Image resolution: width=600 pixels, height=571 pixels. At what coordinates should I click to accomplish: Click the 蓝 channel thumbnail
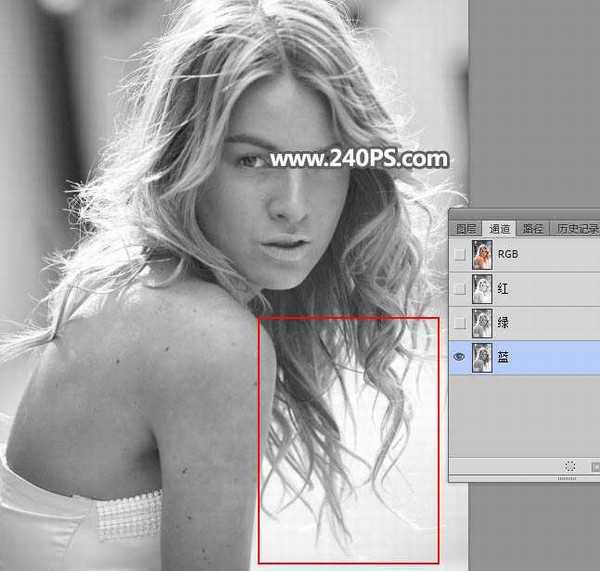tap(482, 357)
